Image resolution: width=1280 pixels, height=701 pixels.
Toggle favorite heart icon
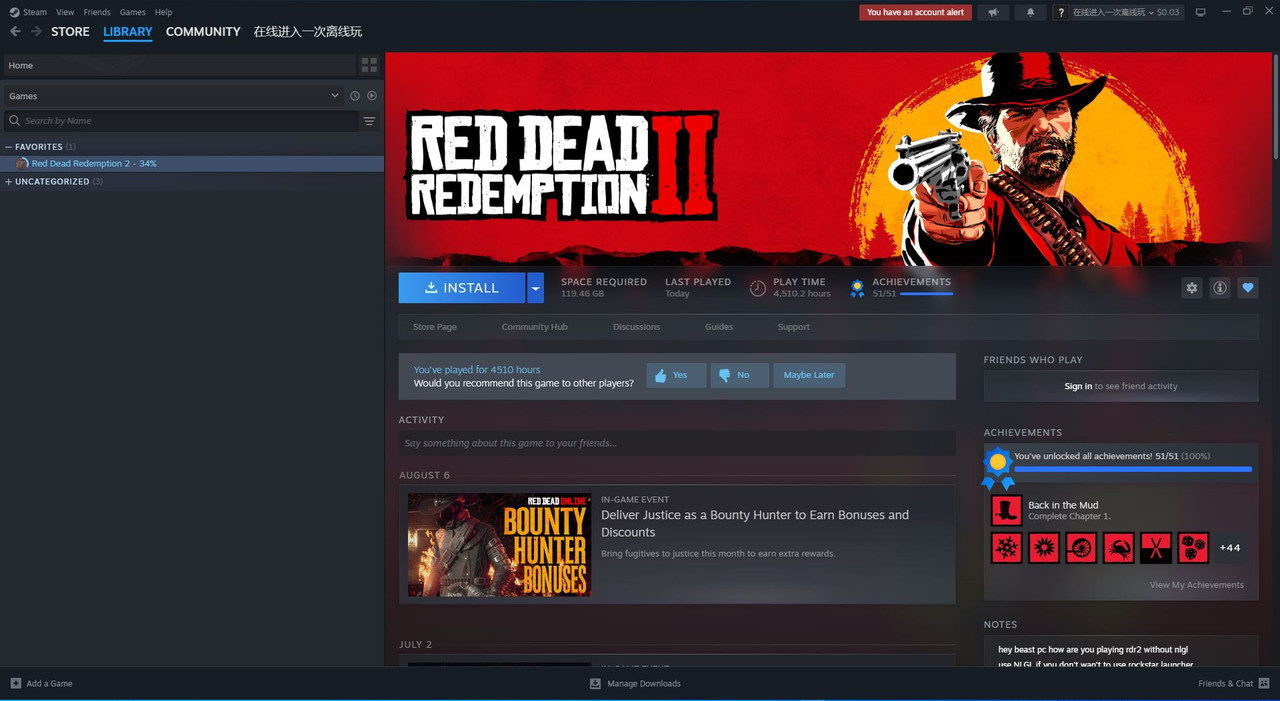click(x=1248, y=288)
